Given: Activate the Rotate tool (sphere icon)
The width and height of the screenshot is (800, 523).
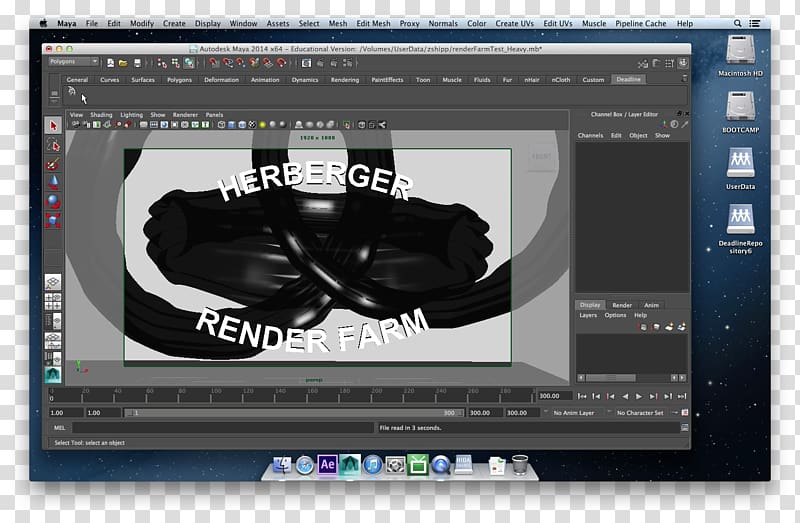Looking at the screenshot, I should pos(53,202).
